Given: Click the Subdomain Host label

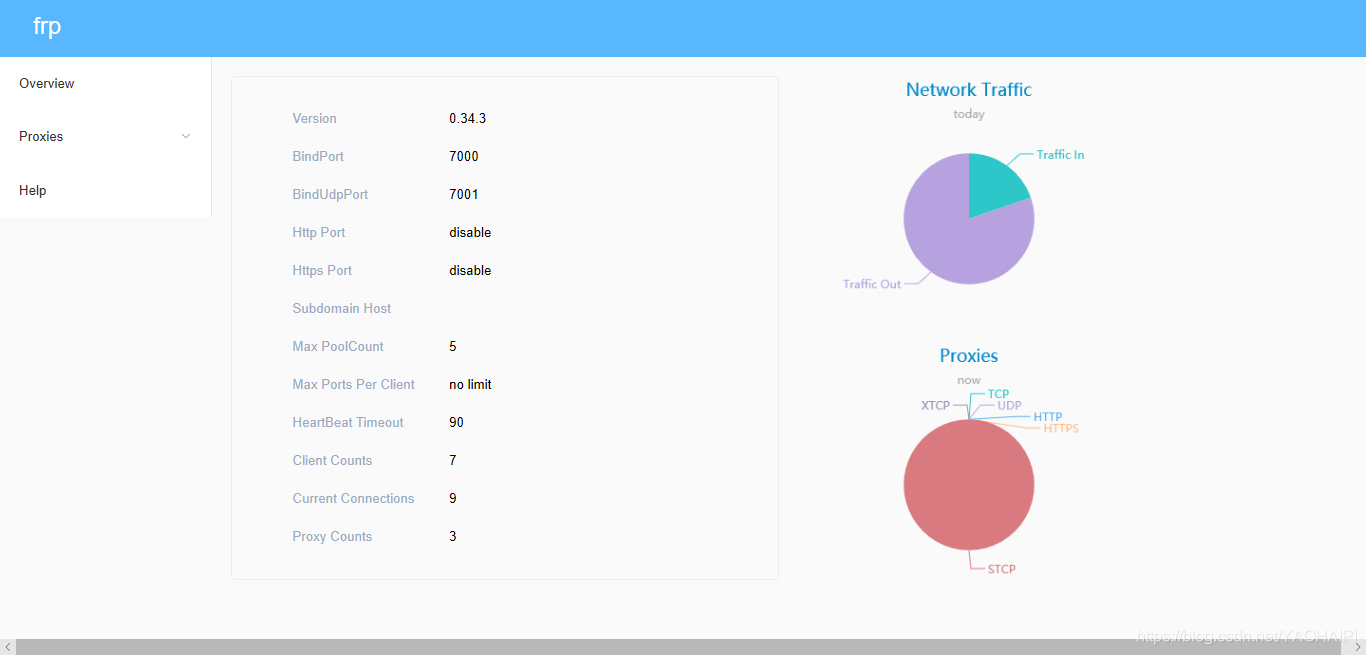Looking at the screenshot, I should [342, 308].
